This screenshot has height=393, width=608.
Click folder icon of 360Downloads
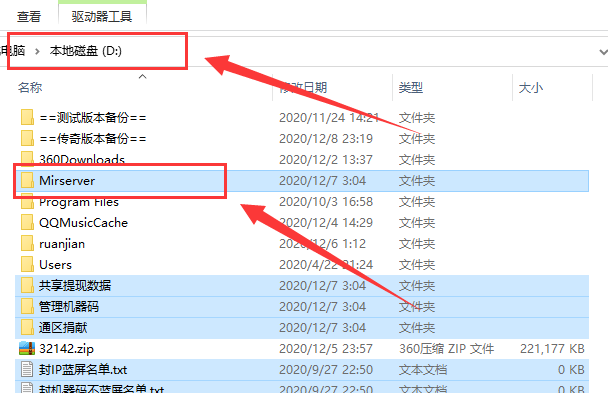tap(27, 158)
